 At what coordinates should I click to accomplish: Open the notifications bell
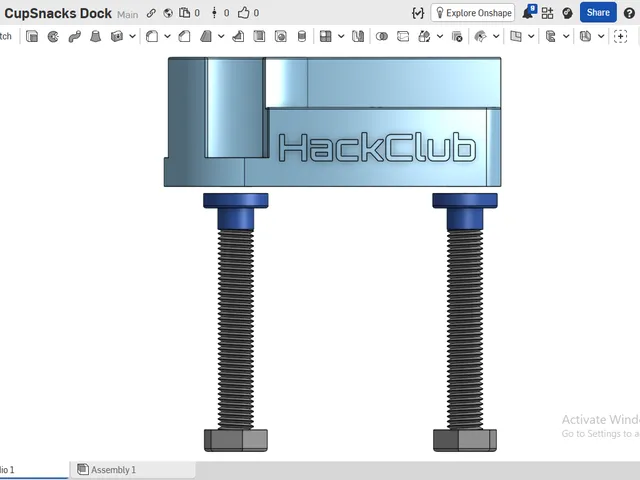[529, 12]
